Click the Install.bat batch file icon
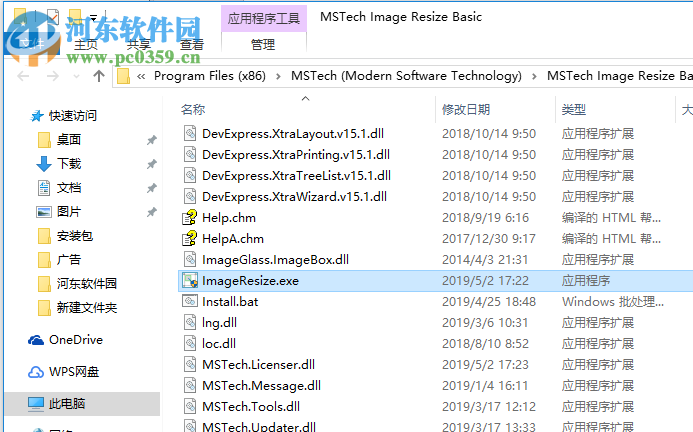 [x=190, y=302]
